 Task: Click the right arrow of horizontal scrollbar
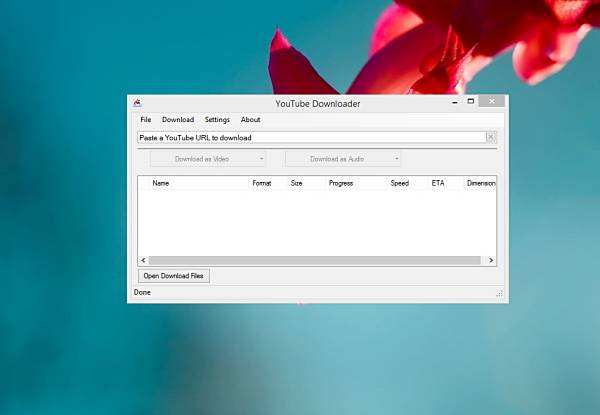pos(491,260)
